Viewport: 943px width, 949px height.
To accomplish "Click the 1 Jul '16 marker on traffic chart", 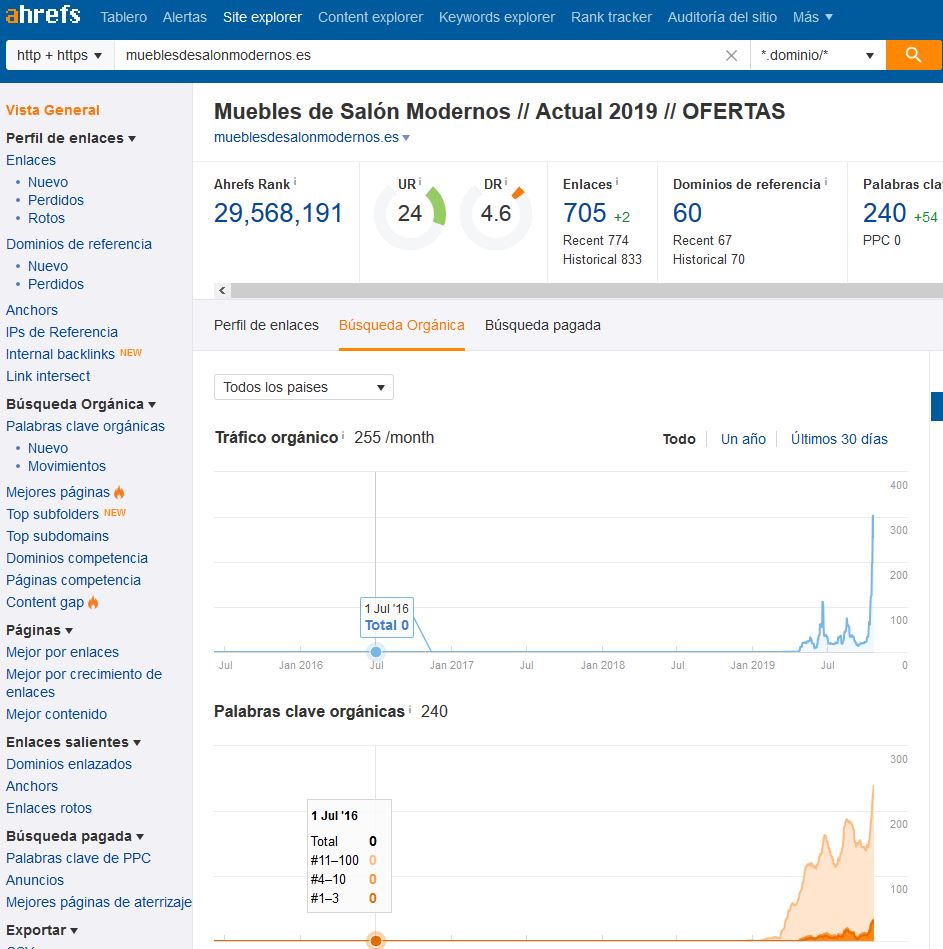I will [376, 652].
